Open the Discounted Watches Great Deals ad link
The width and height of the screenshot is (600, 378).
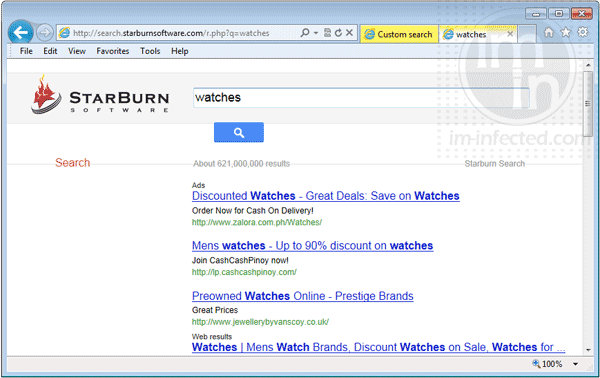click(326, 196)
